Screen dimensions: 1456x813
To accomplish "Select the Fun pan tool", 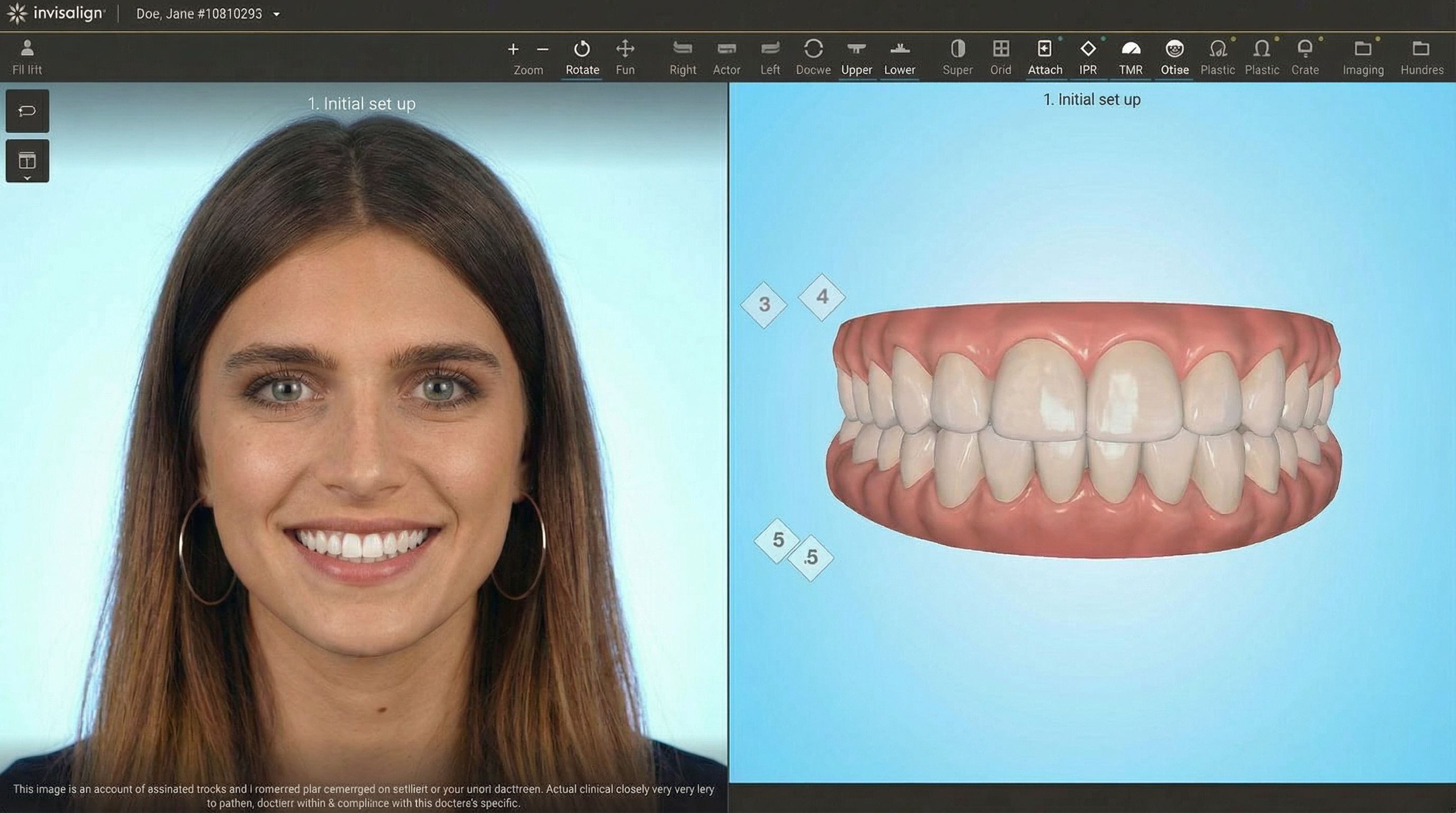I will coord(624,49).
